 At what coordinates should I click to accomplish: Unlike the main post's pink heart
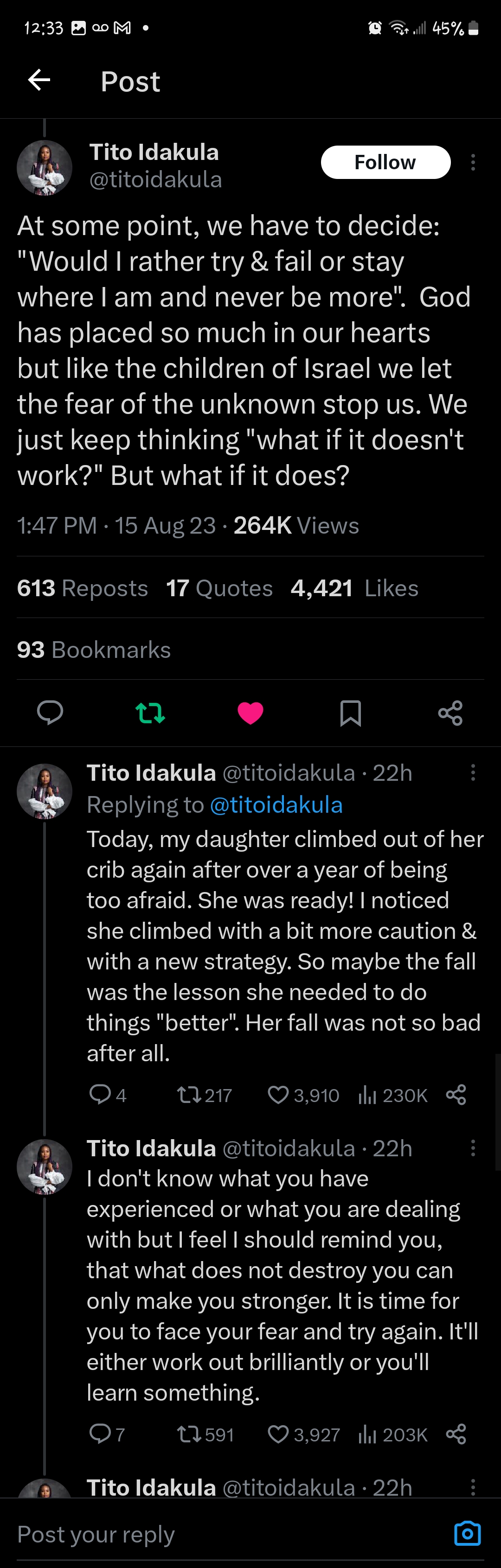250,713
